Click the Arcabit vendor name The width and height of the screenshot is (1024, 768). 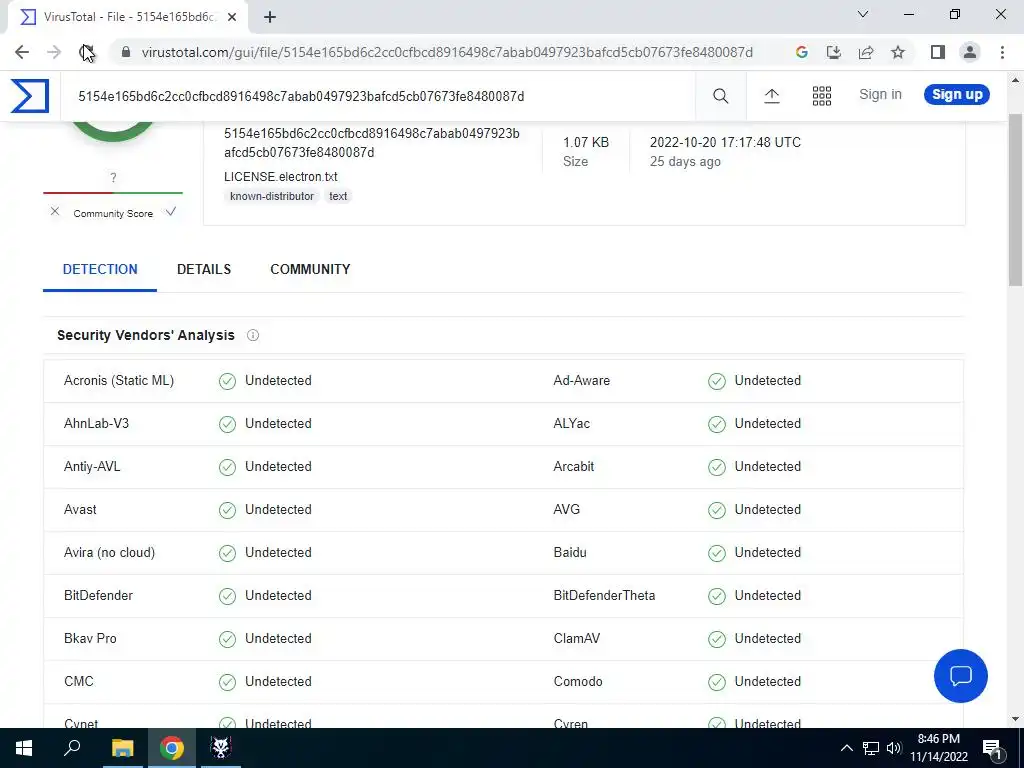point(574,467)
